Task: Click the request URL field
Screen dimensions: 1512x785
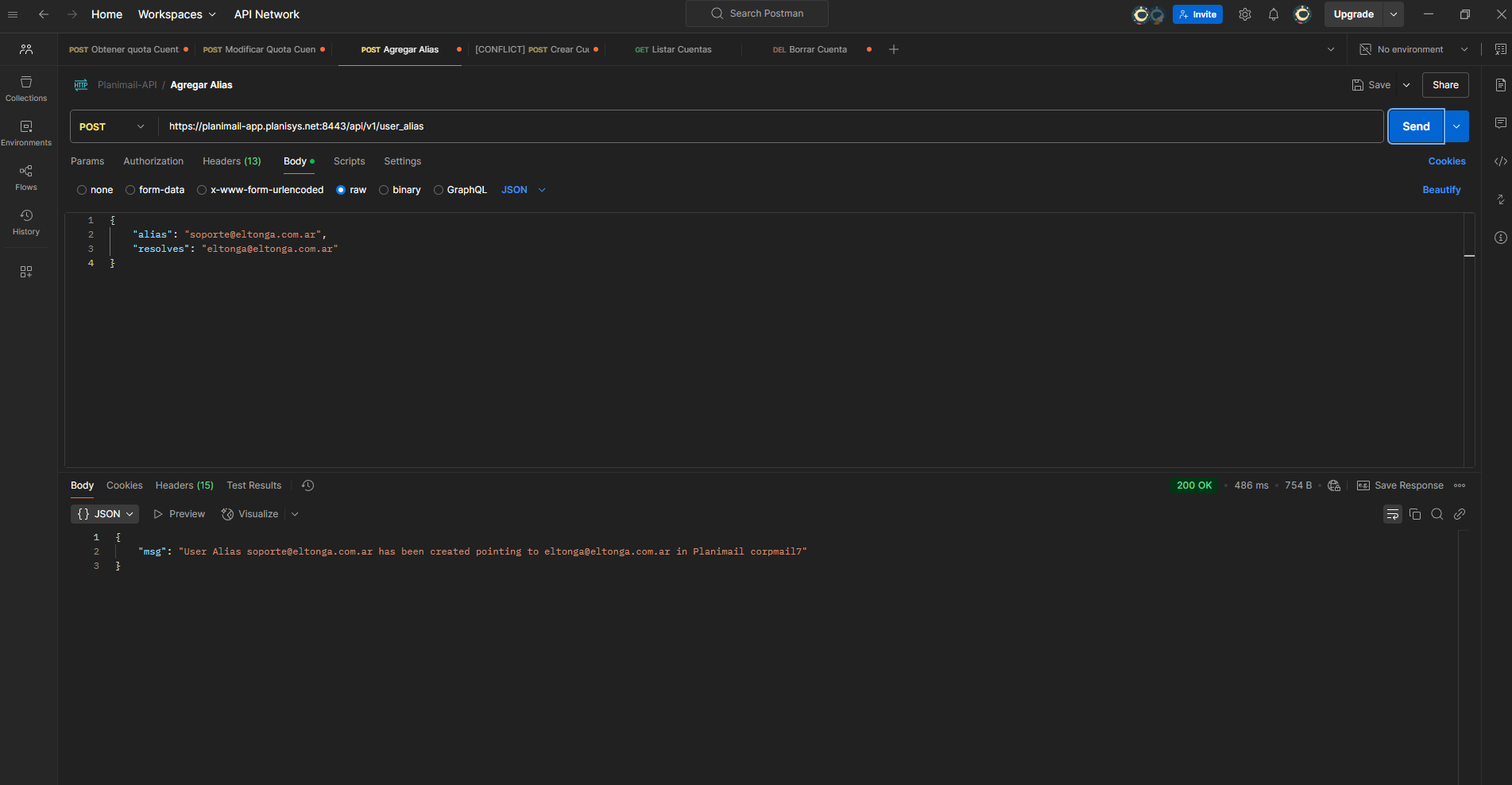Action: (x=771, y=126)
